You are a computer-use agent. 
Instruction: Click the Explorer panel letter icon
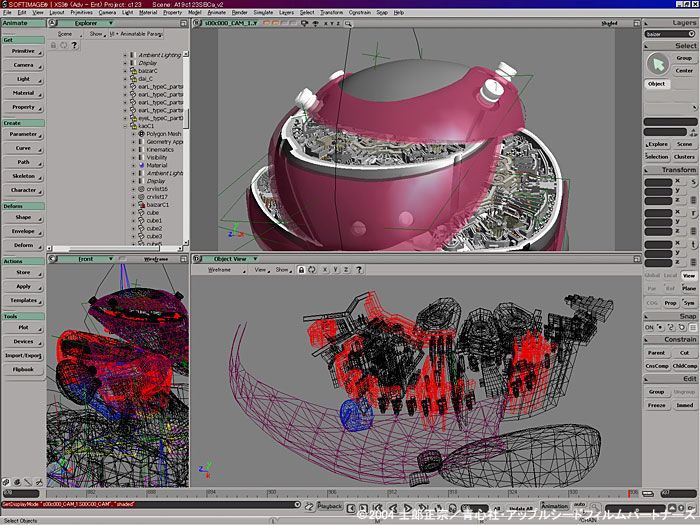point(53,23)
